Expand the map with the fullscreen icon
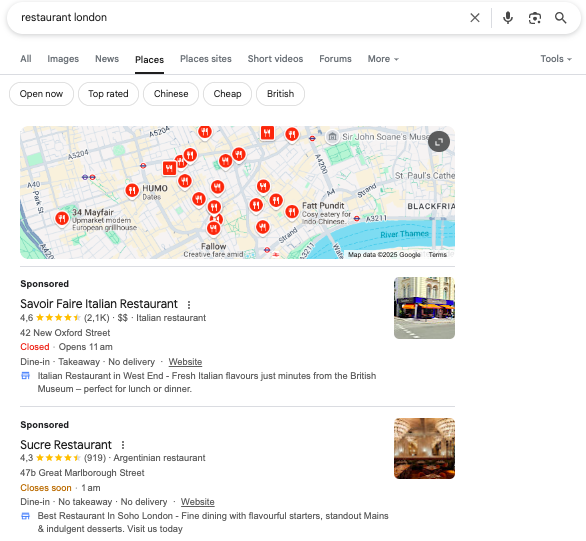Screen dimensions: 586x541 [439, 142]
